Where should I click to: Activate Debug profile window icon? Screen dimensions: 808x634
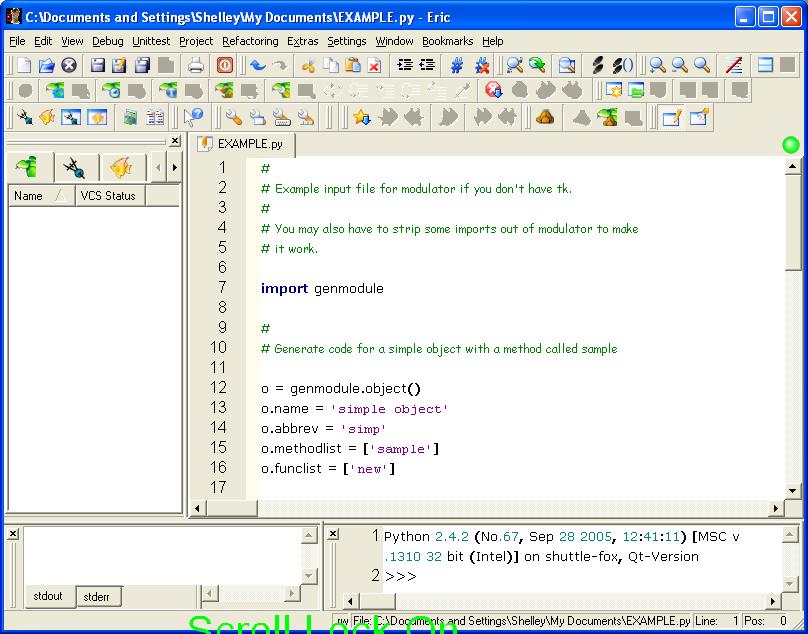699,118
